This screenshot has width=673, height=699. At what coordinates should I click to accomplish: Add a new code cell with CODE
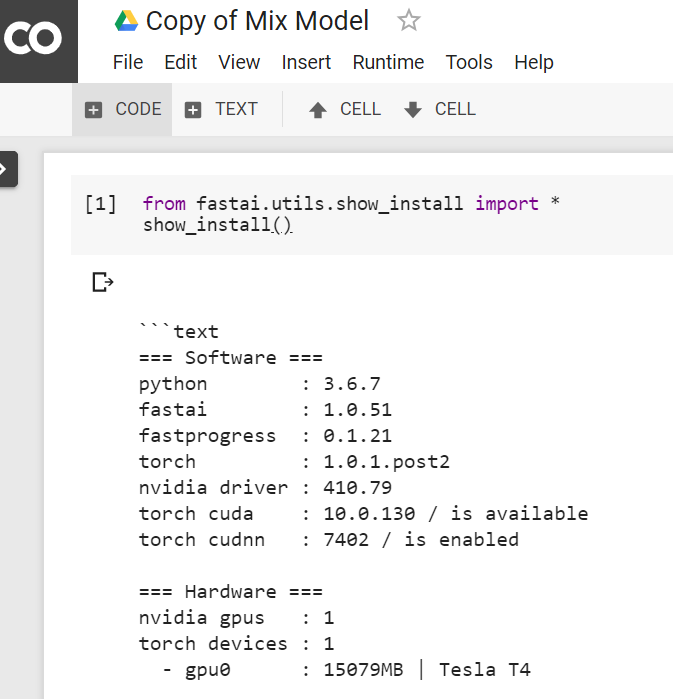pos(123,110)
